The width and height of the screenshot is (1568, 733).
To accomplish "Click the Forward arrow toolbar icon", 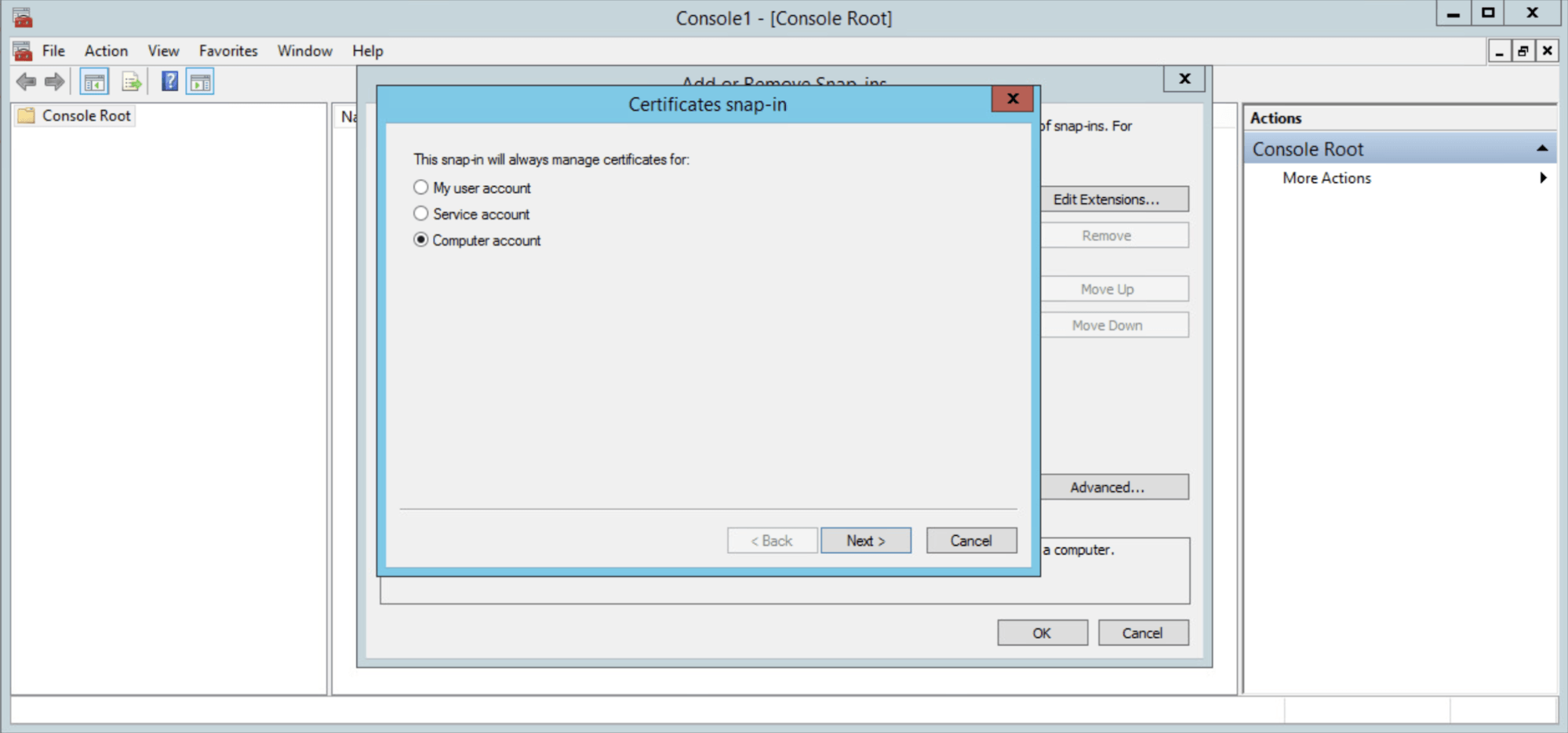I will click(x=54, y=82).
